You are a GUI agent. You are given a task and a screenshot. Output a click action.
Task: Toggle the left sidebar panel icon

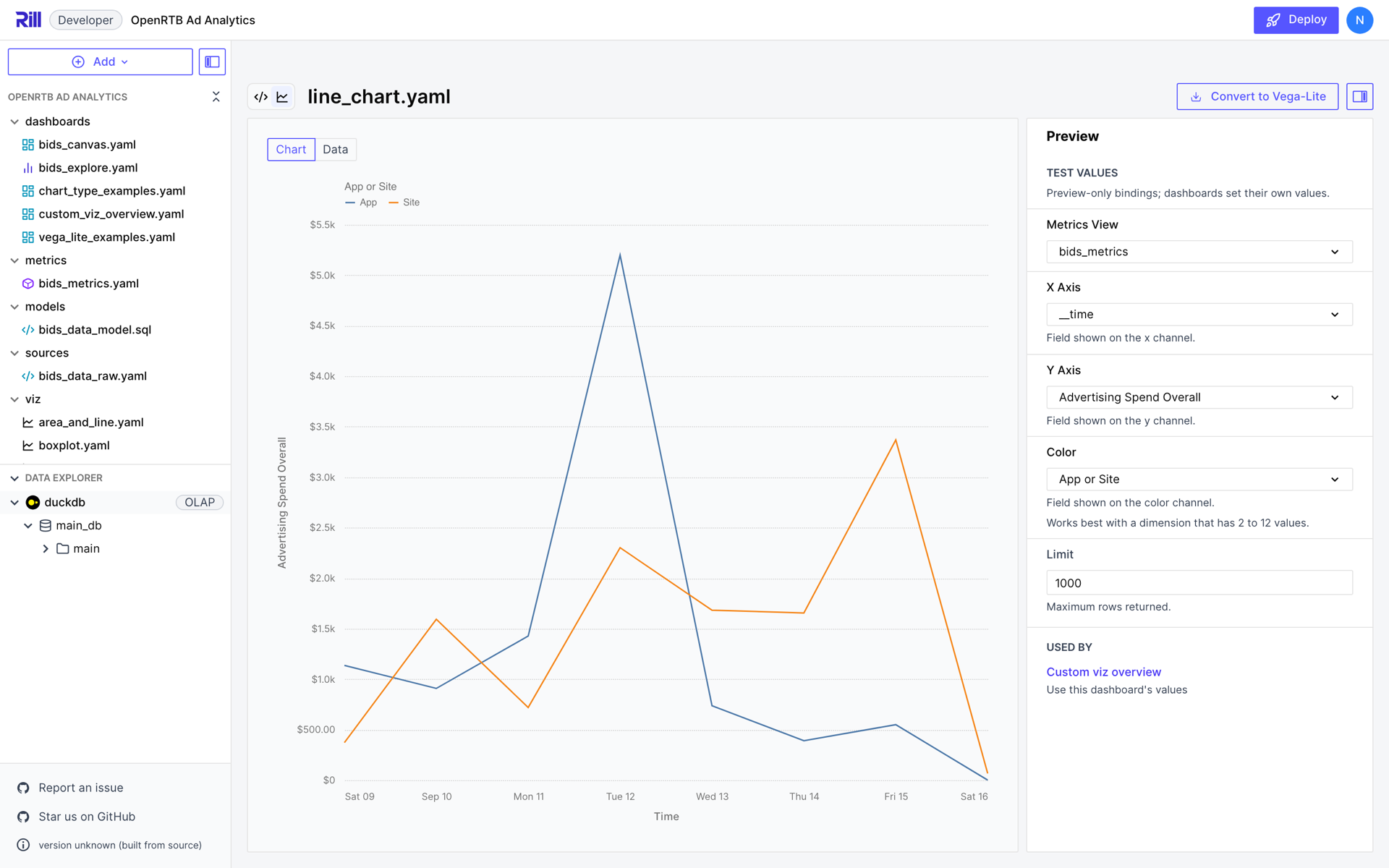tap(212, 61)
